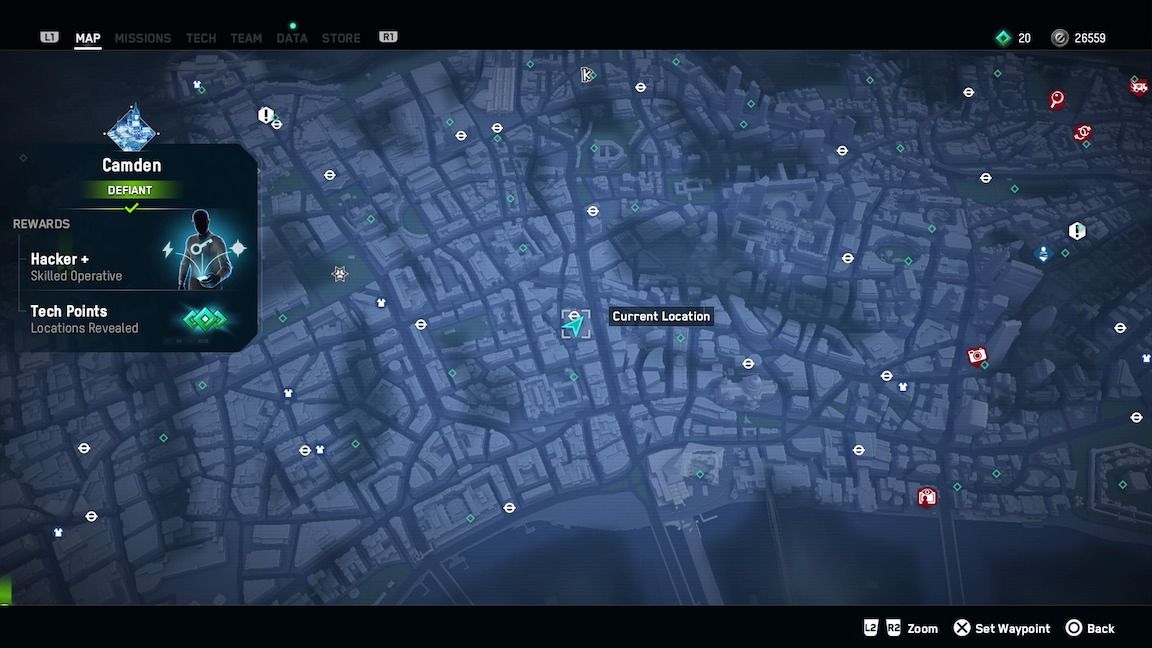
Task: Select the red magnifying glass map marker
Action: coord(1056,99)
